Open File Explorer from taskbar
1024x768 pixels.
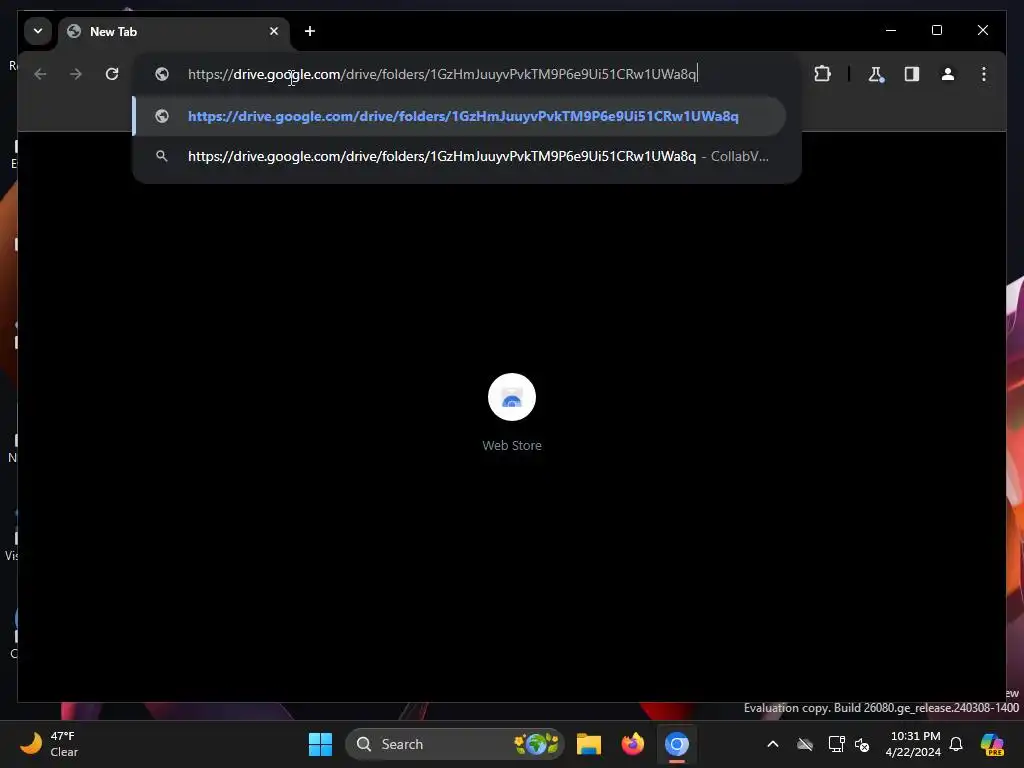[588, 744]
